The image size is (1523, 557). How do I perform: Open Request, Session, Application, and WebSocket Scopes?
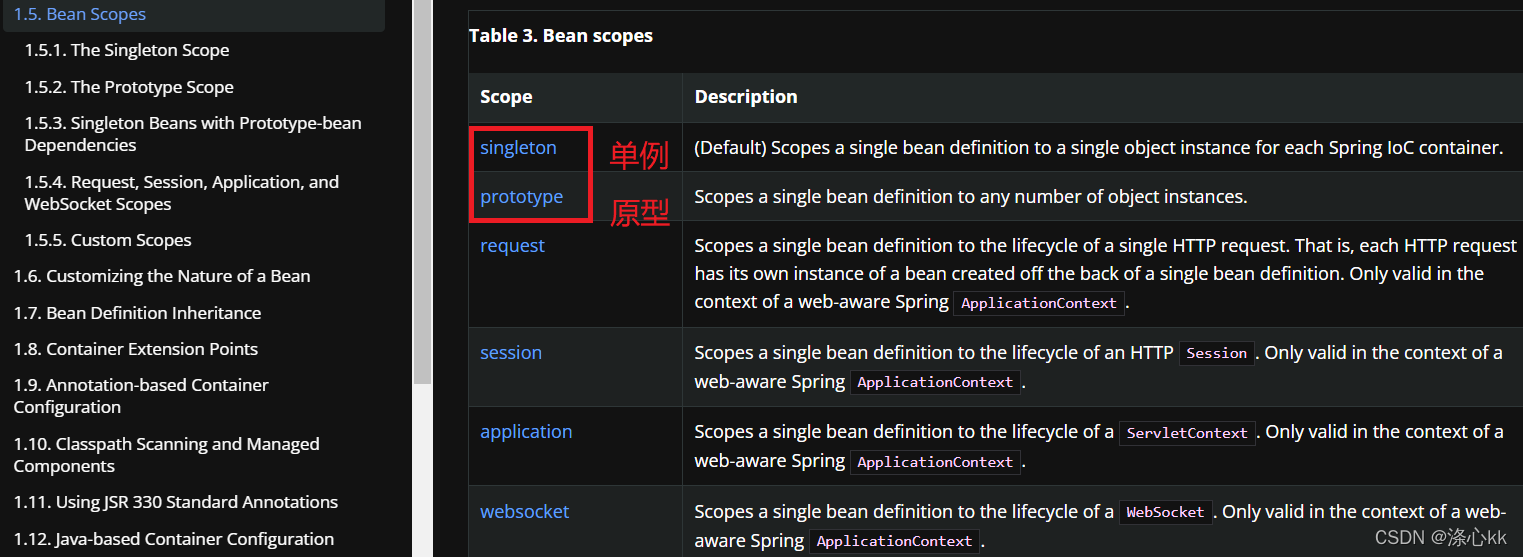coord(182,193)
